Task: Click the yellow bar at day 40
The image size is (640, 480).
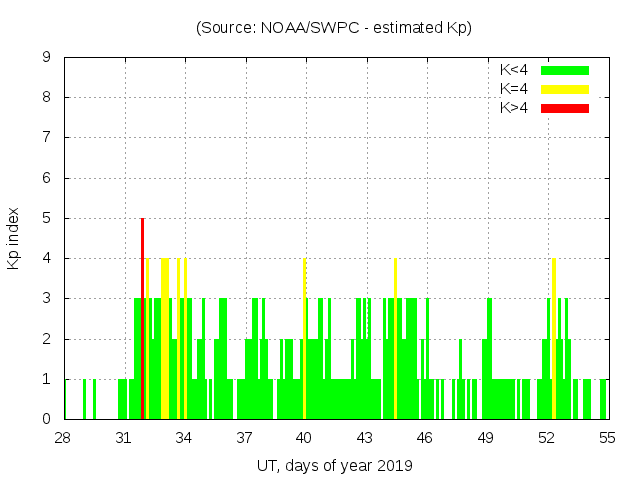Action: pyautogui.click(x=304, y=338)
